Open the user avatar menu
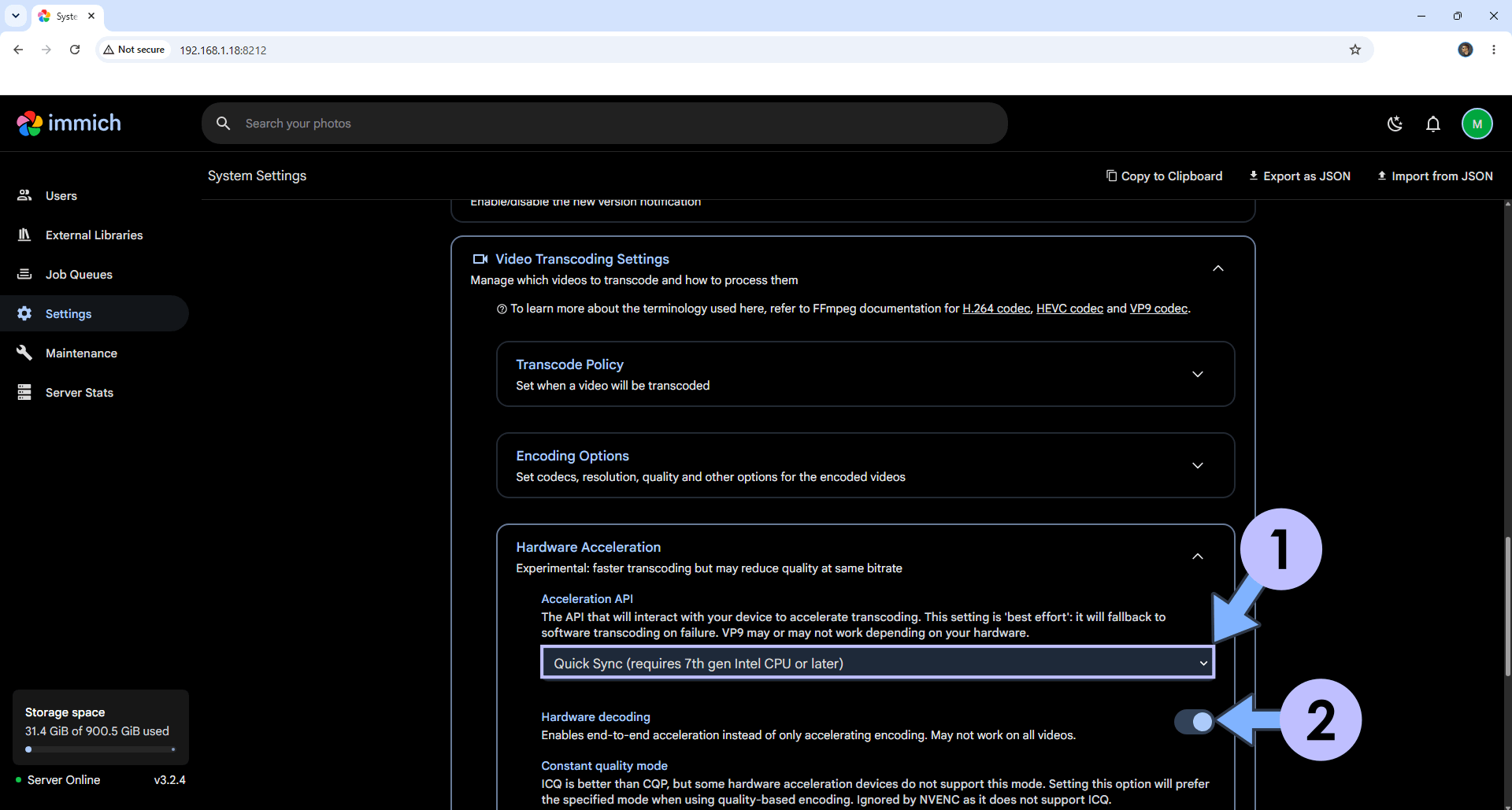 coord(1477,124)
